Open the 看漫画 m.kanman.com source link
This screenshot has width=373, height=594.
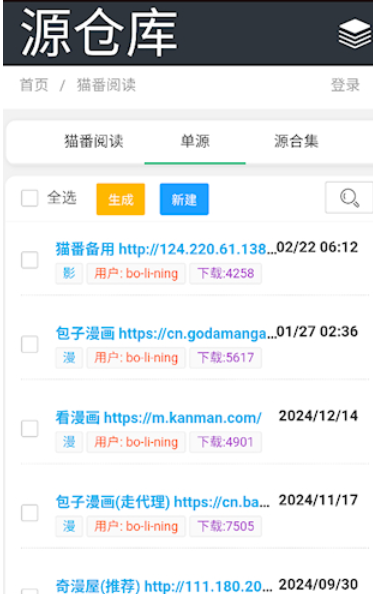(x=158, y=417)
